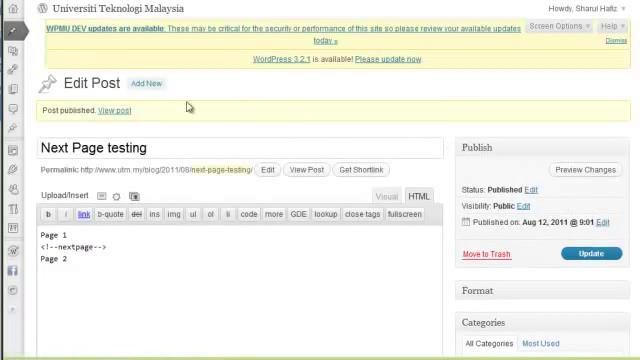Open the Dashboard home icon in sidebar
The height and width of the screenshot is (360, 640).
click(x=13, y=9)
